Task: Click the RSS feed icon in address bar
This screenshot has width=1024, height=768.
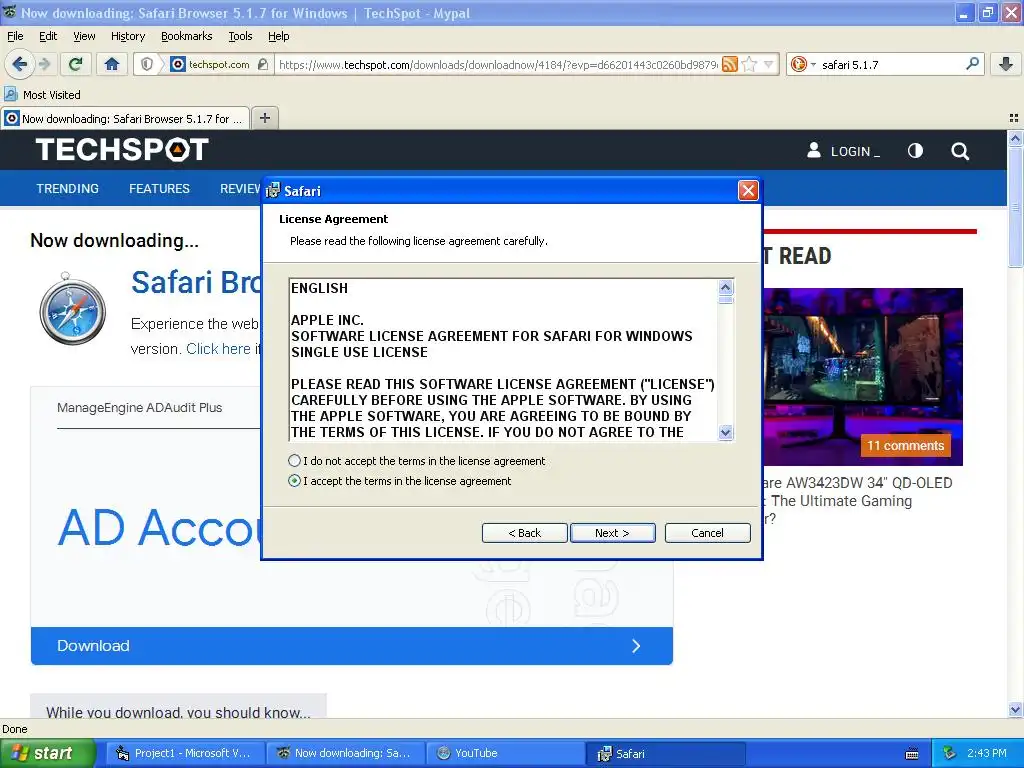Action: 730,64
